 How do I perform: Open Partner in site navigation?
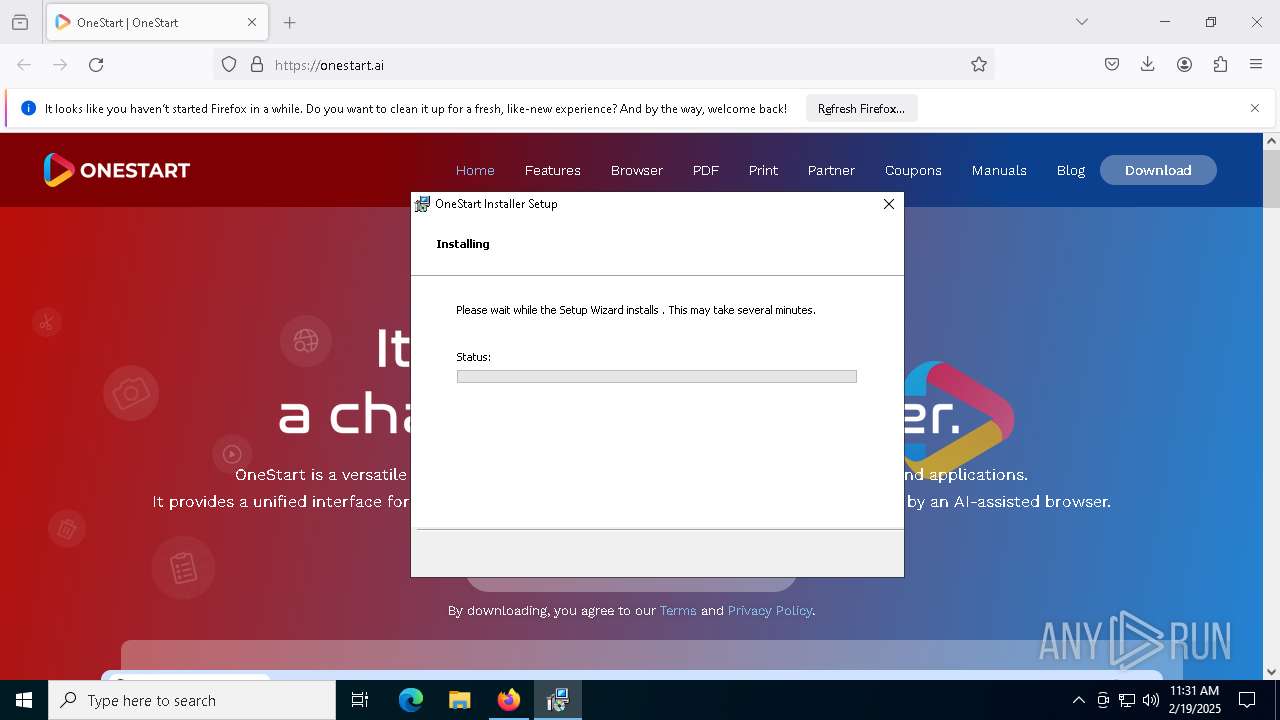pyautogui.click(x=831, y=170)
